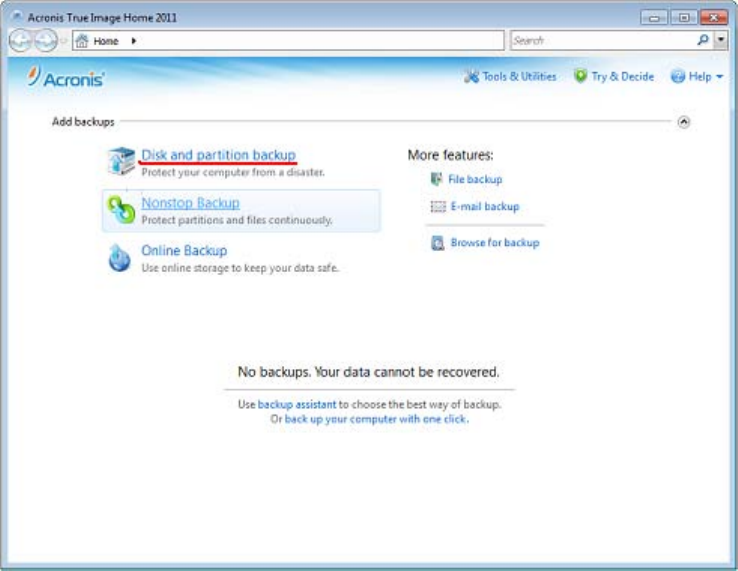Click 'Protect your computer from a disaster.' text

233,172
